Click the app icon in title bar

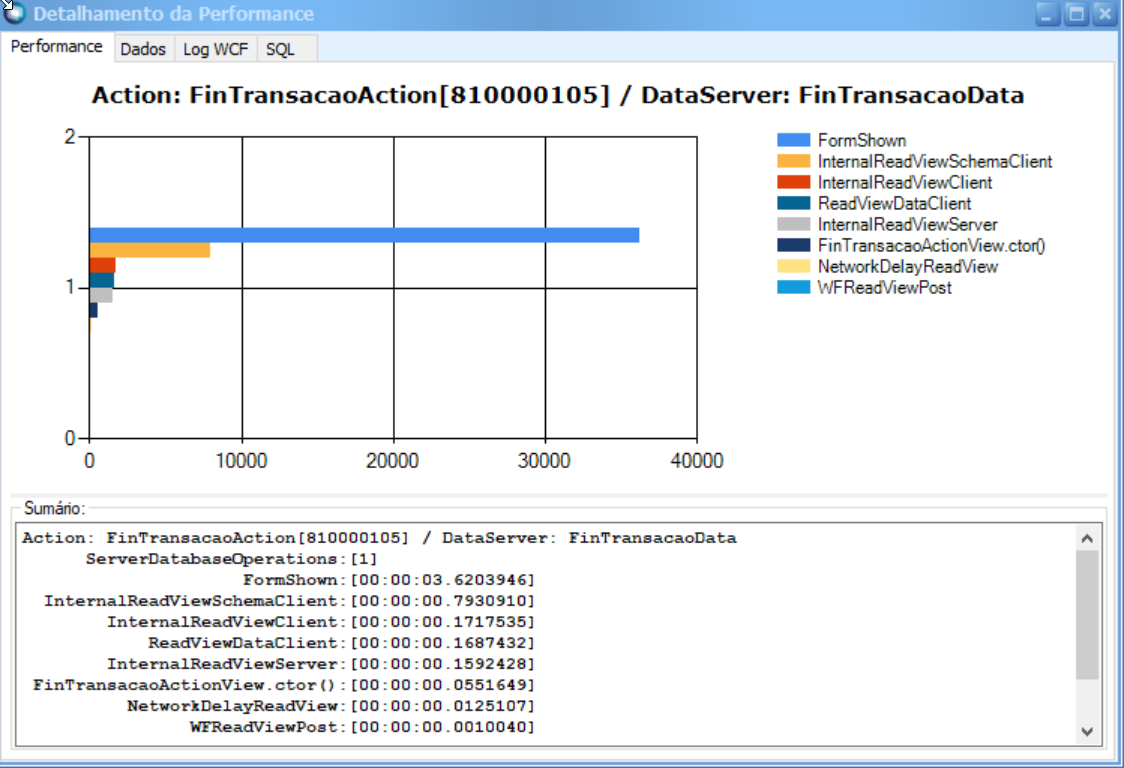pos(14,13)
